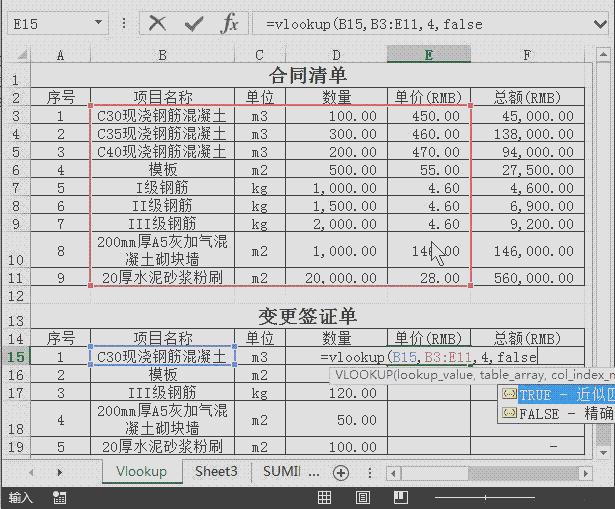Select column F header

click(528, 55)
